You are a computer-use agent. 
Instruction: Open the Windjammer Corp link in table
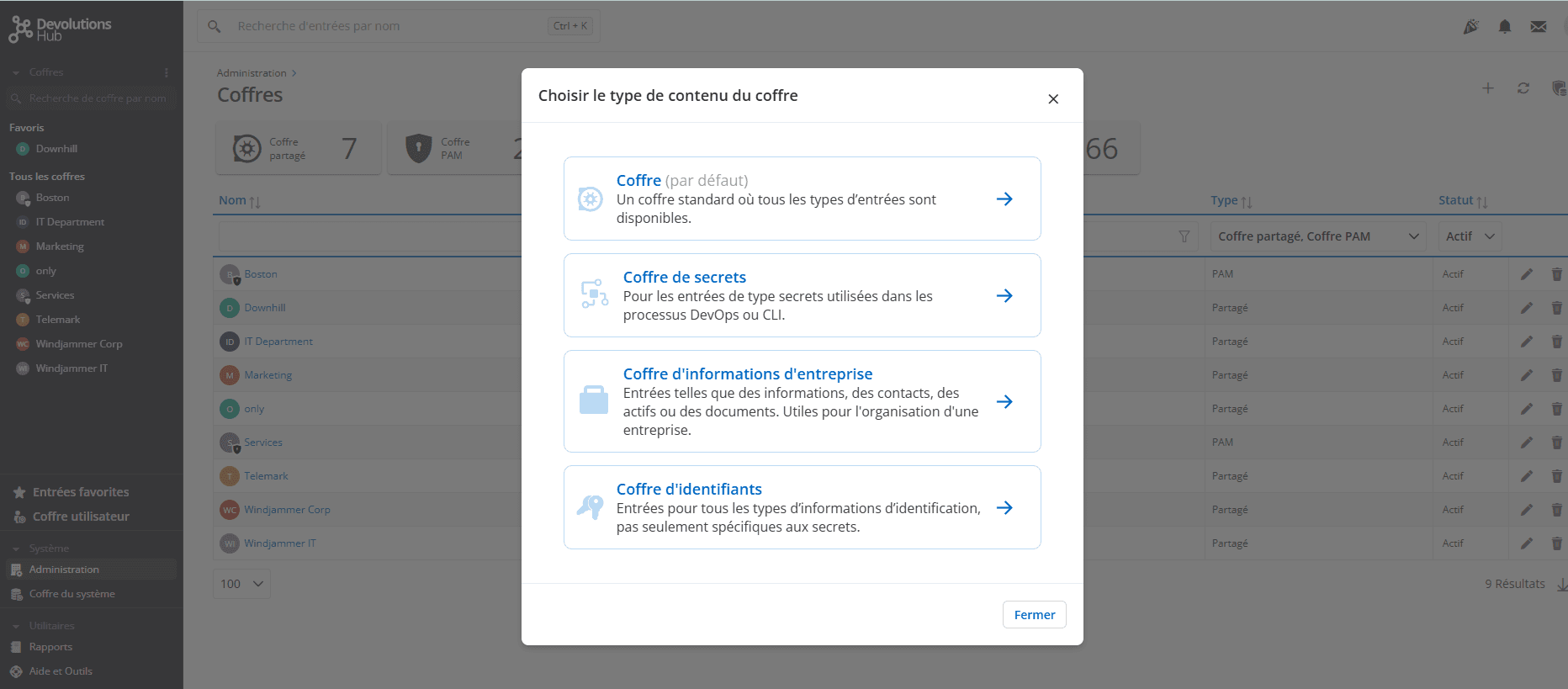[x=287, y=510]
